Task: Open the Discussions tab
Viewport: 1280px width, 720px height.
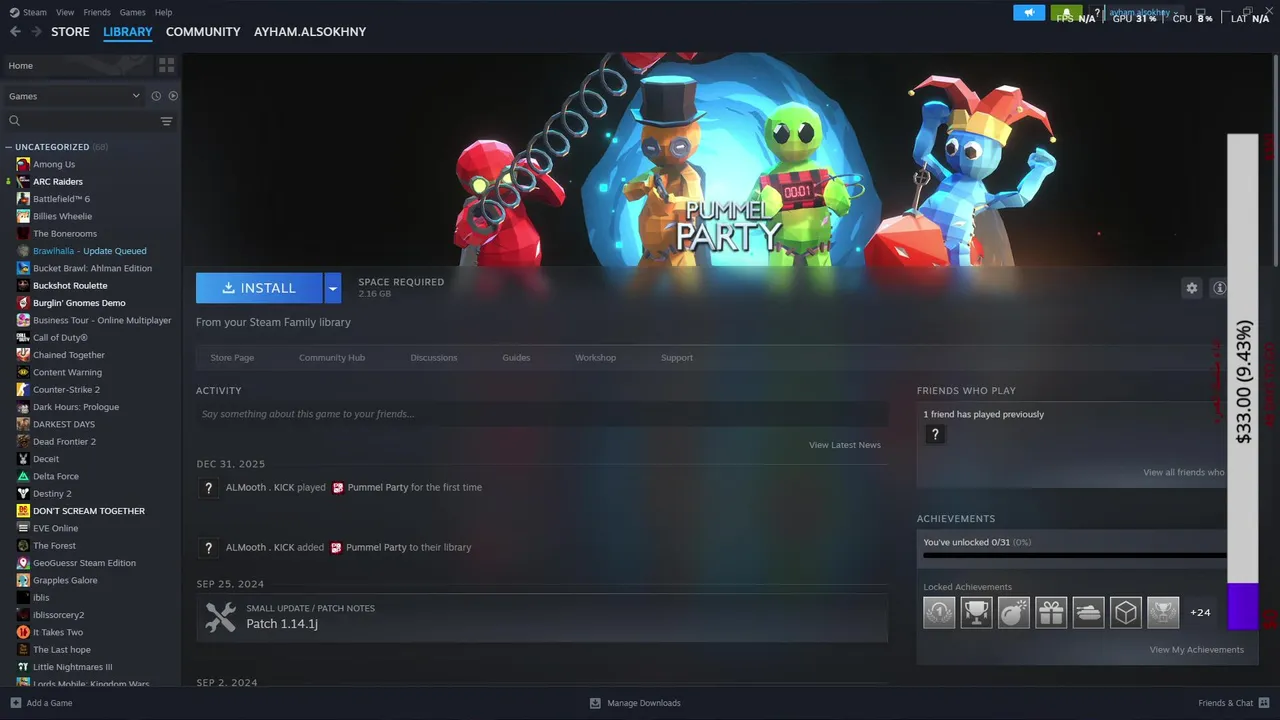Action: click(434, 358)
